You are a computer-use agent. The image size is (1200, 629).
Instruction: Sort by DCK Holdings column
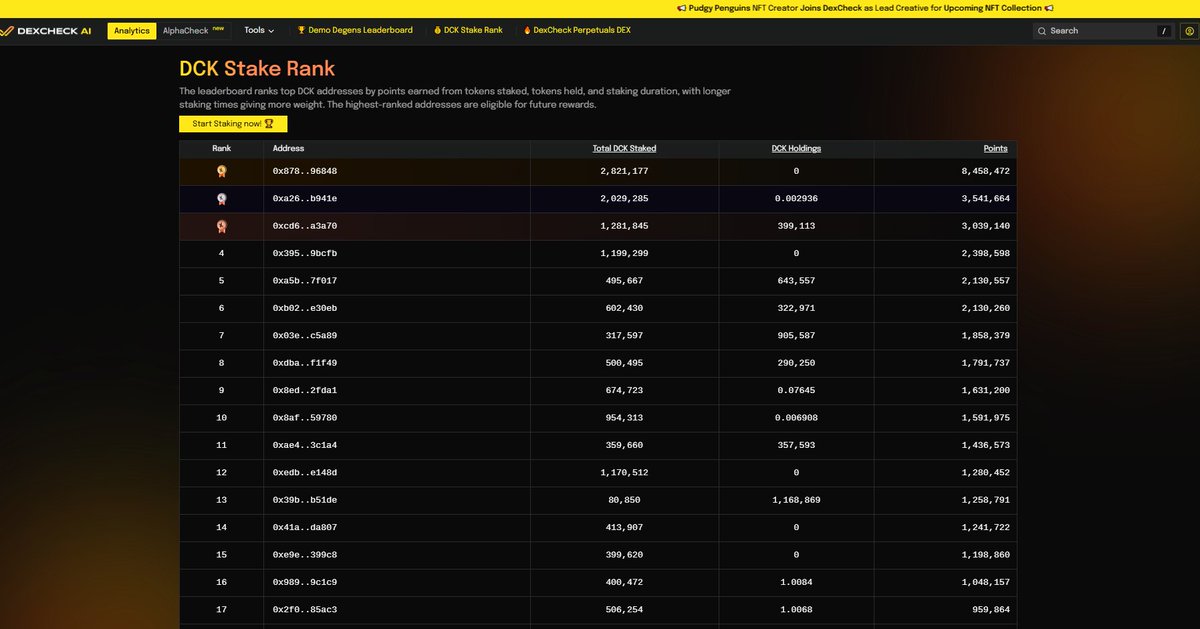(796, 148)
